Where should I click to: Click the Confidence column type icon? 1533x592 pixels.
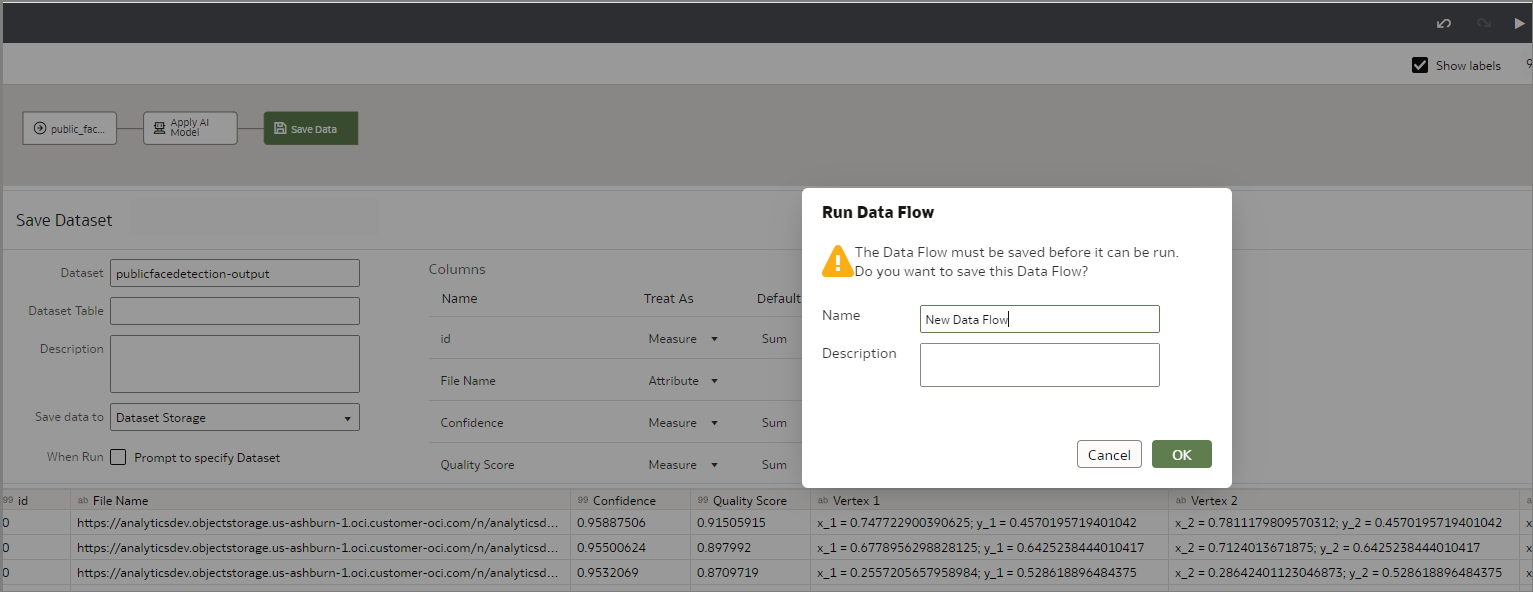click(582, 501)
